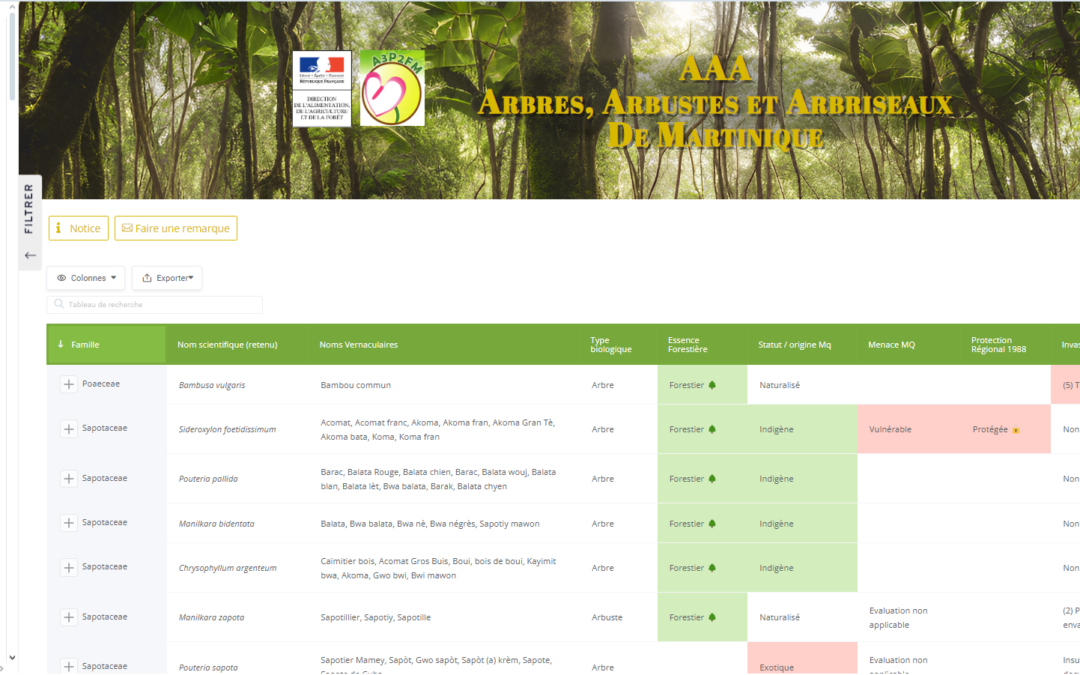Screen dimensions: 1080x675
Task: Click the Bambou commun vernacular name
Action: (x=355, y=385)
